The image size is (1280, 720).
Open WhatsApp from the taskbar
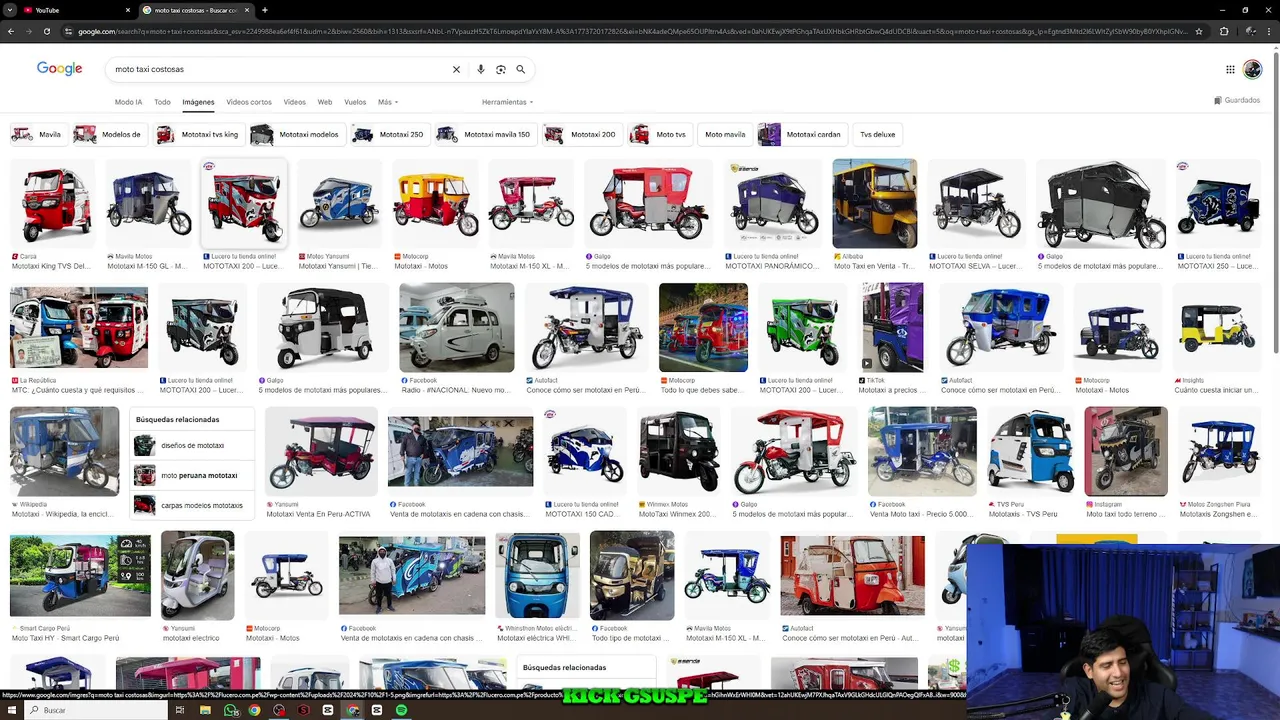pos(230,710)
